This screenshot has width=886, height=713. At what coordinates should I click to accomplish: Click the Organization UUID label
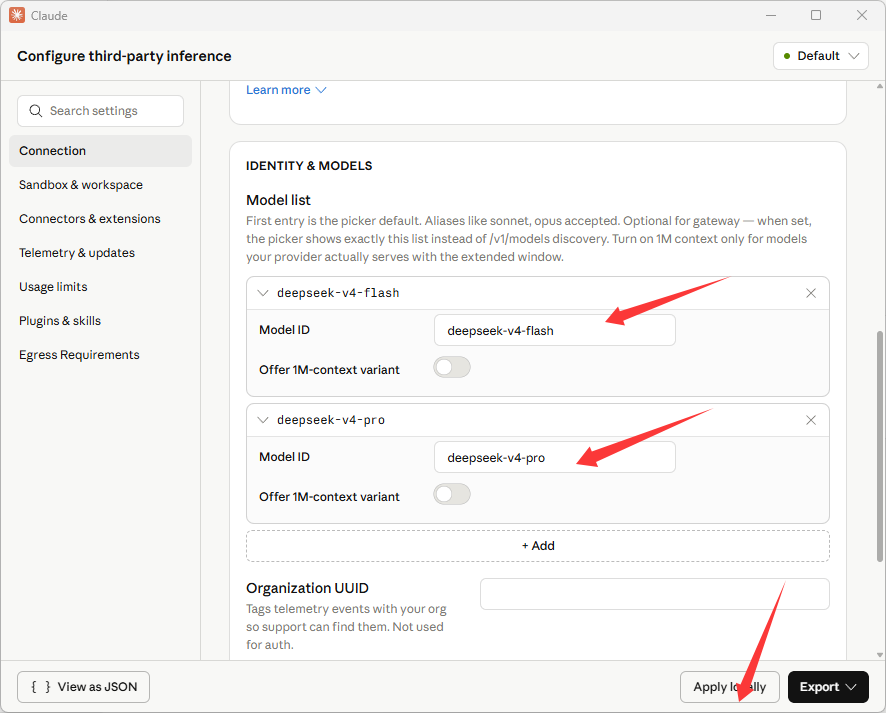[x=307, y=588]
